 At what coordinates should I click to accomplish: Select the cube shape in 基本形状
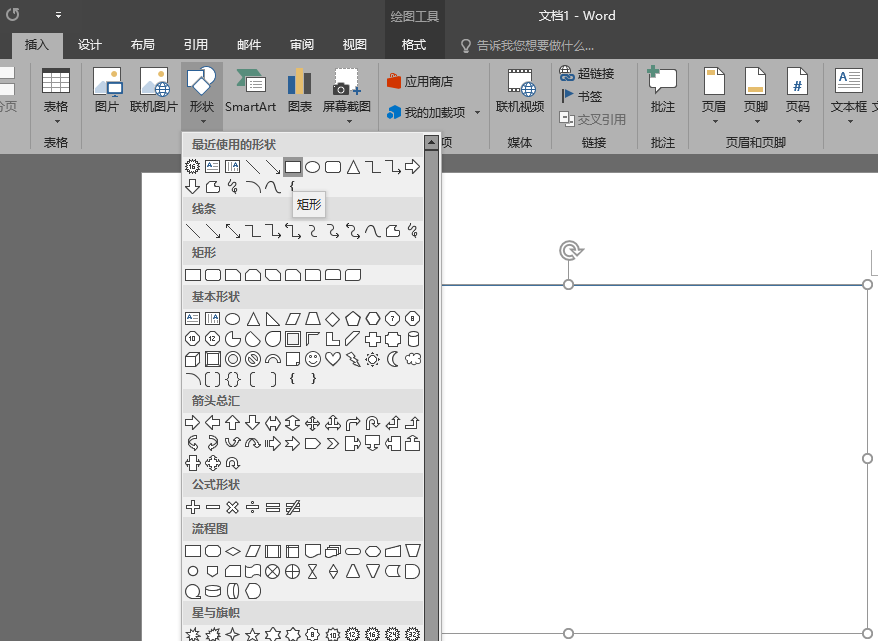click(193, 359)
